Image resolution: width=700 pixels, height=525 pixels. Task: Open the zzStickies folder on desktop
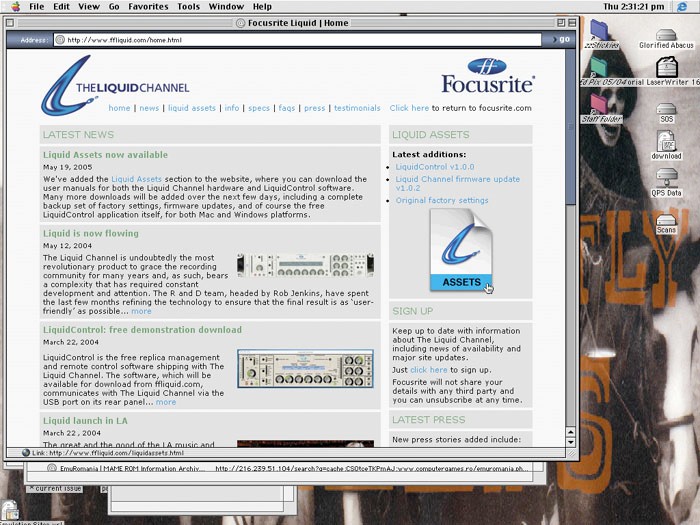pyautogui.click(x=600, y=33)
